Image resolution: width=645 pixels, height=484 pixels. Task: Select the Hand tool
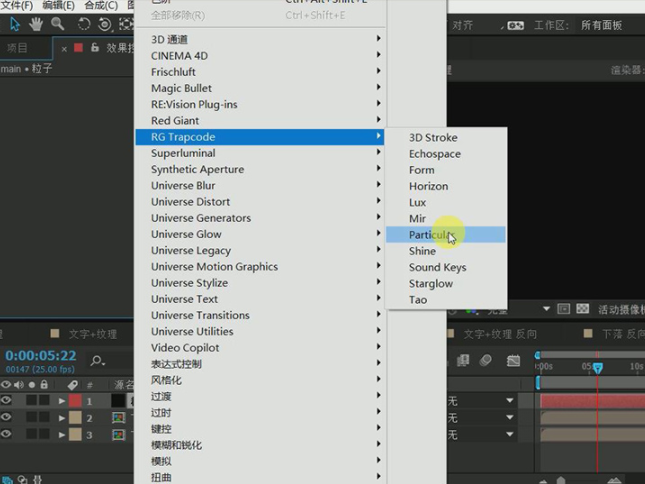point(36,24)
